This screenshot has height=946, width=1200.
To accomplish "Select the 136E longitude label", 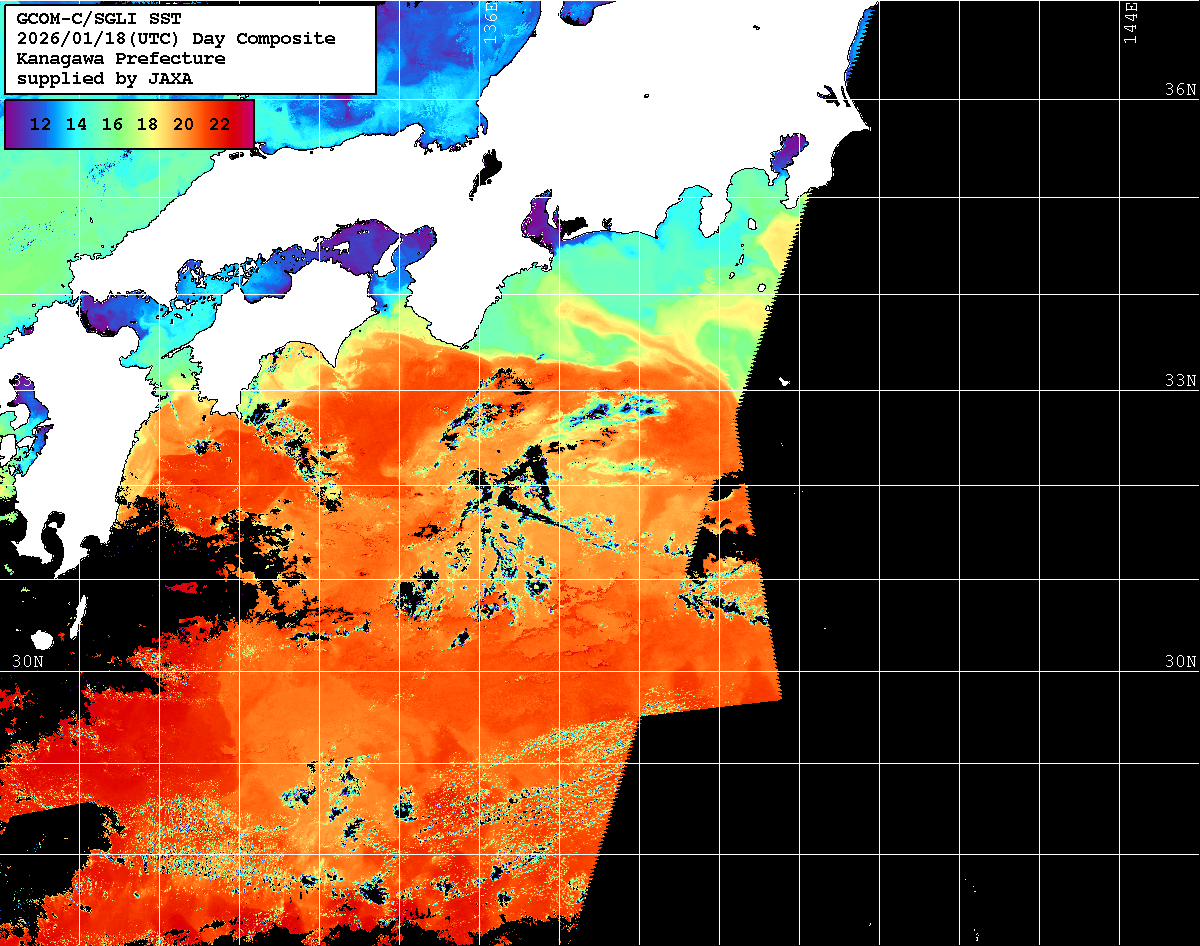I will 490,20.
